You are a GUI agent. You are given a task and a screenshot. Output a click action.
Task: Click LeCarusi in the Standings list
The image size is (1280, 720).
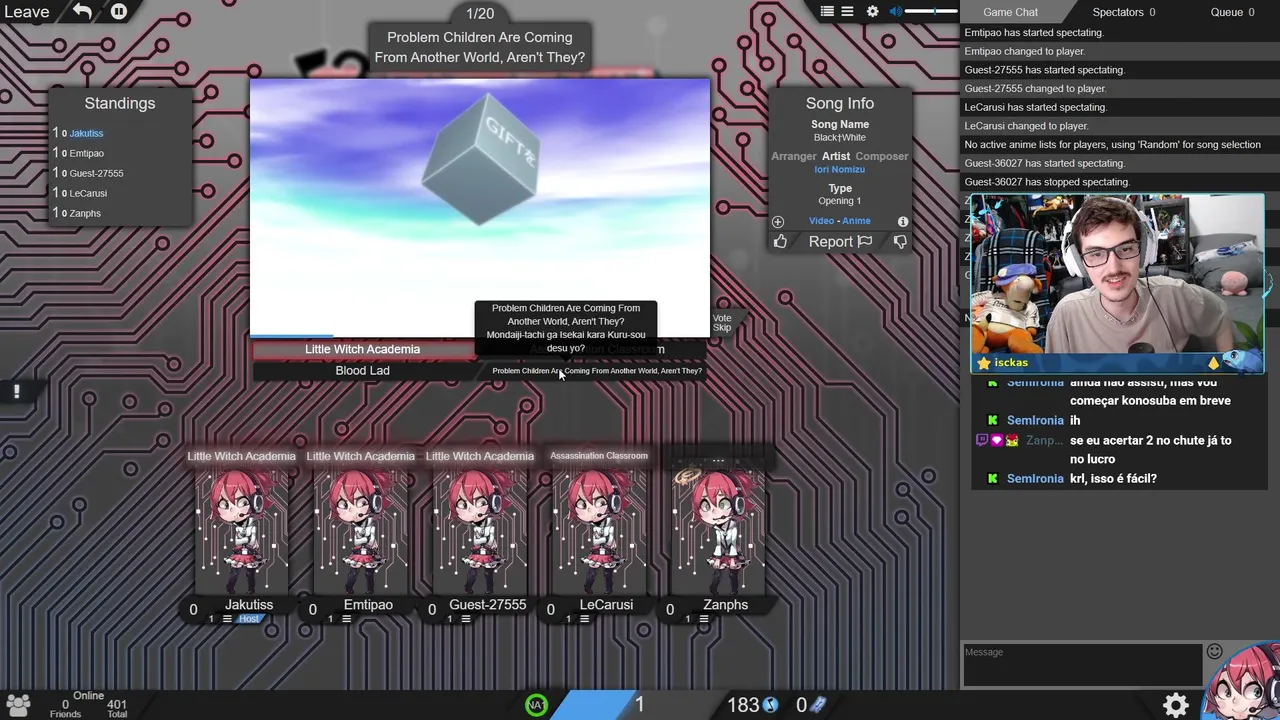point(88,193)
